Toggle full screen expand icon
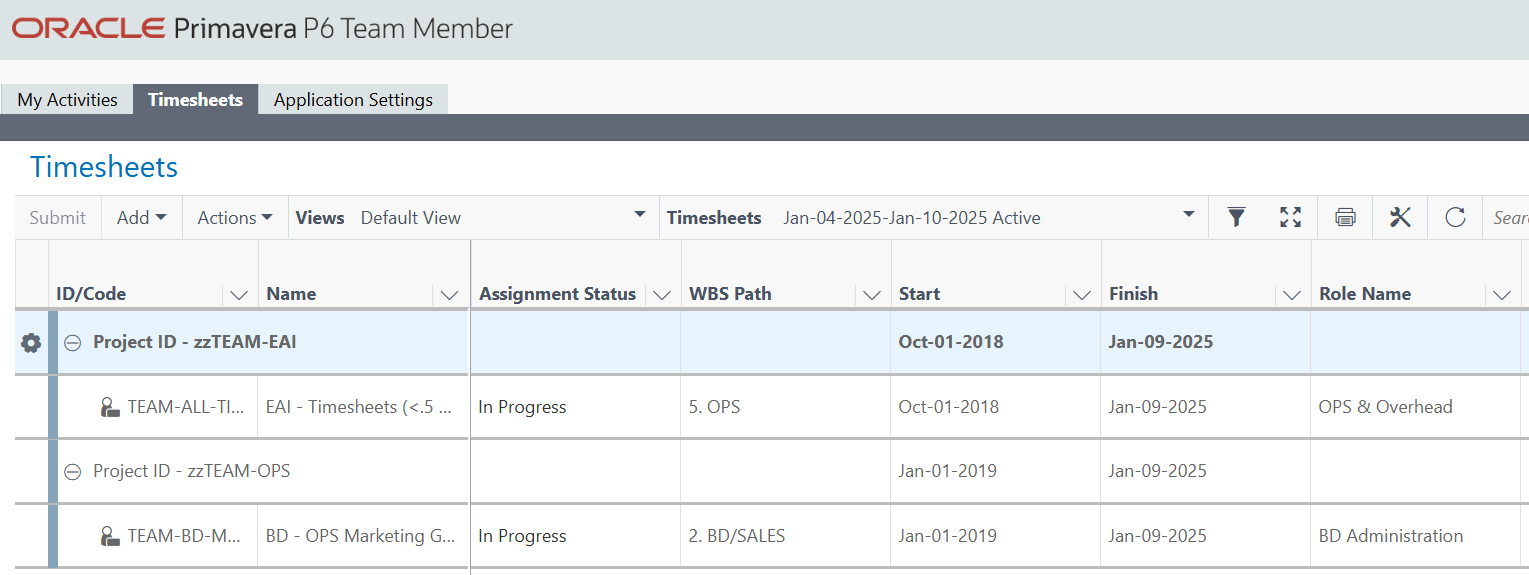The height and width of the screenshot is (575, 1529). coord(1291,217)
